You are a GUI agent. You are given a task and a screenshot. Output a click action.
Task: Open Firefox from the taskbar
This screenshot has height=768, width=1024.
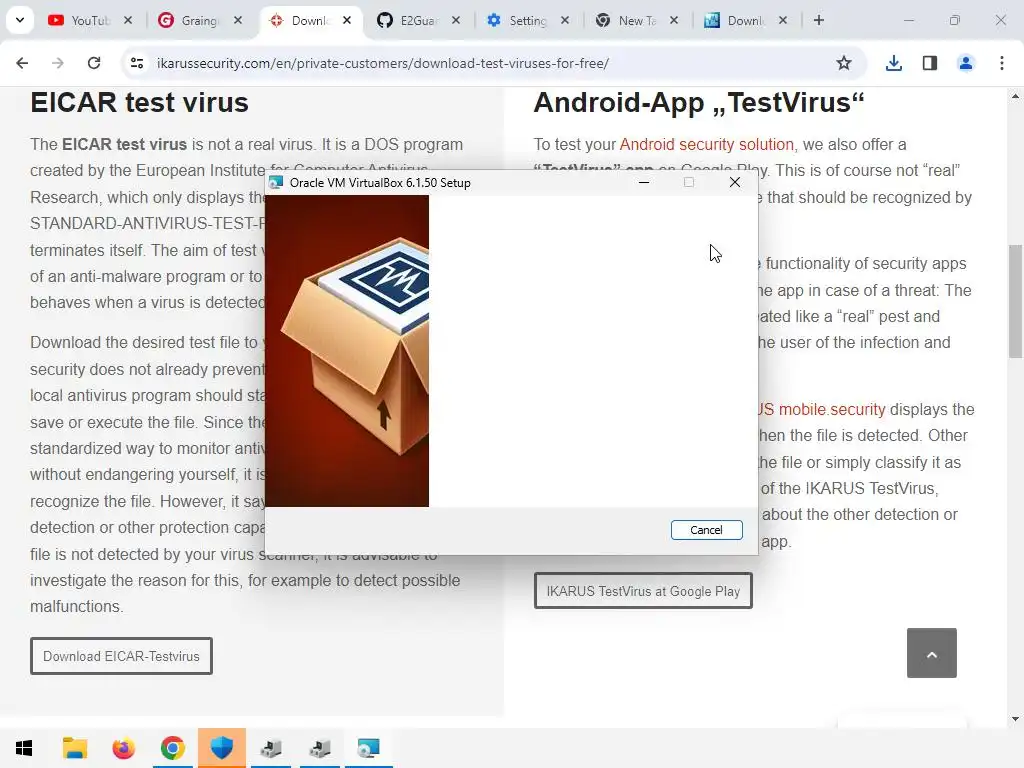click(x=123, y=748)
